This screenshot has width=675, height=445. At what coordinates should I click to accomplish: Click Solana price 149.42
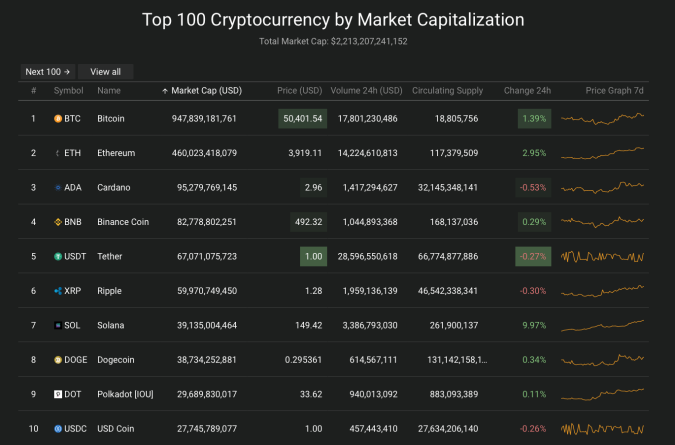click(x=309, y=325)
